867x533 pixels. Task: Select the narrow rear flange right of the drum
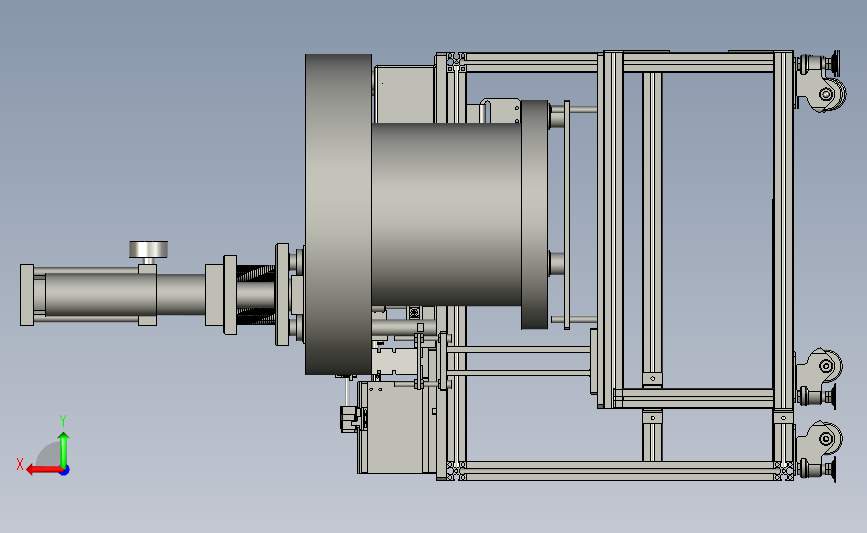click(535, 215)
